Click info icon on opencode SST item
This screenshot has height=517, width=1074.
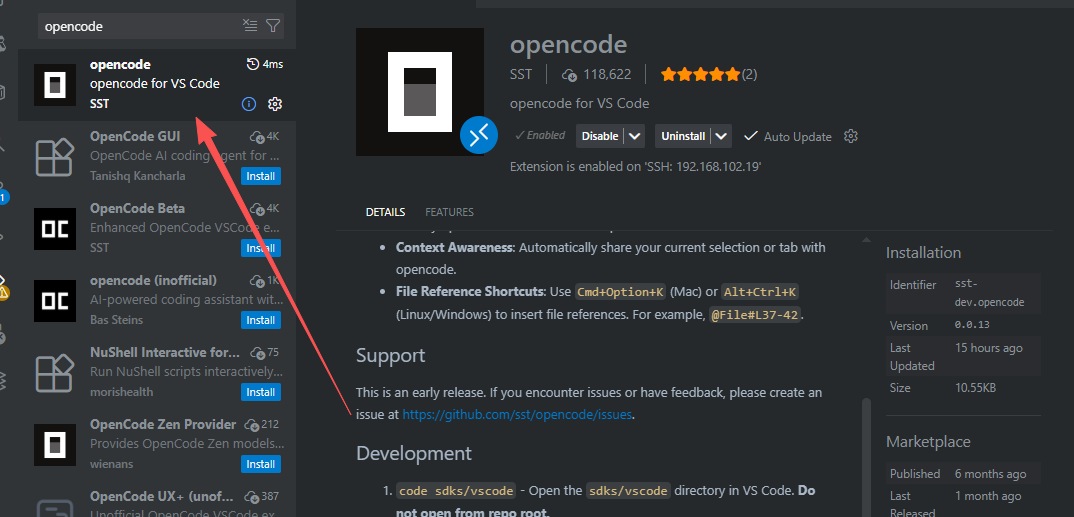[x=249, y=104]
